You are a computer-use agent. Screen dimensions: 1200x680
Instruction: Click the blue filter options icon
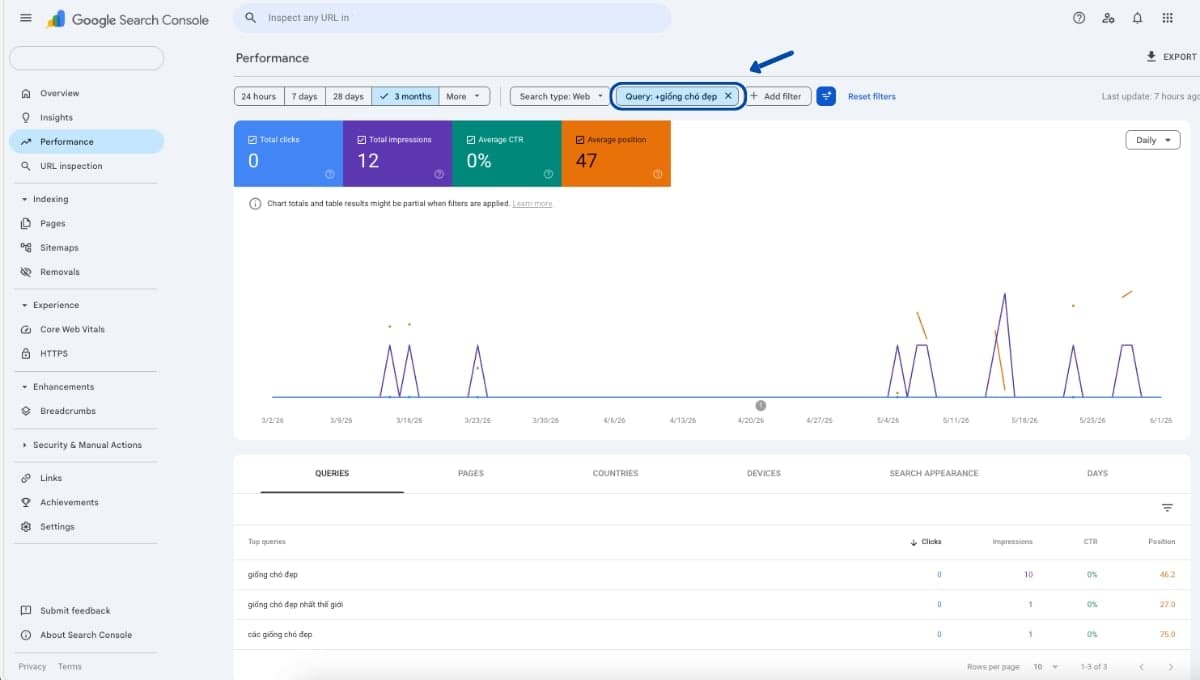pos(826,96)
